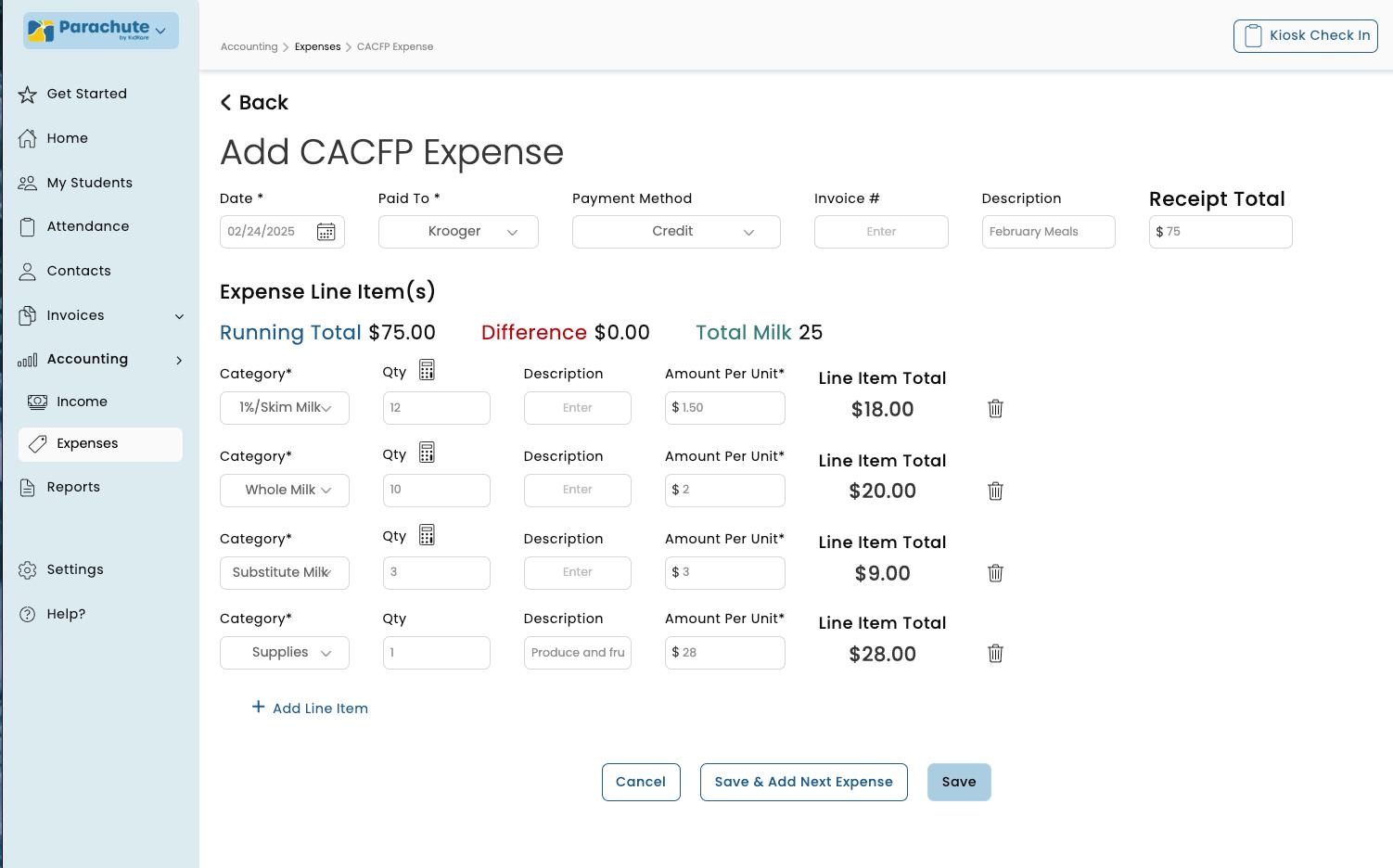
Task: Go to Reports in the sidebar
Action: click(x=73, y=487)
